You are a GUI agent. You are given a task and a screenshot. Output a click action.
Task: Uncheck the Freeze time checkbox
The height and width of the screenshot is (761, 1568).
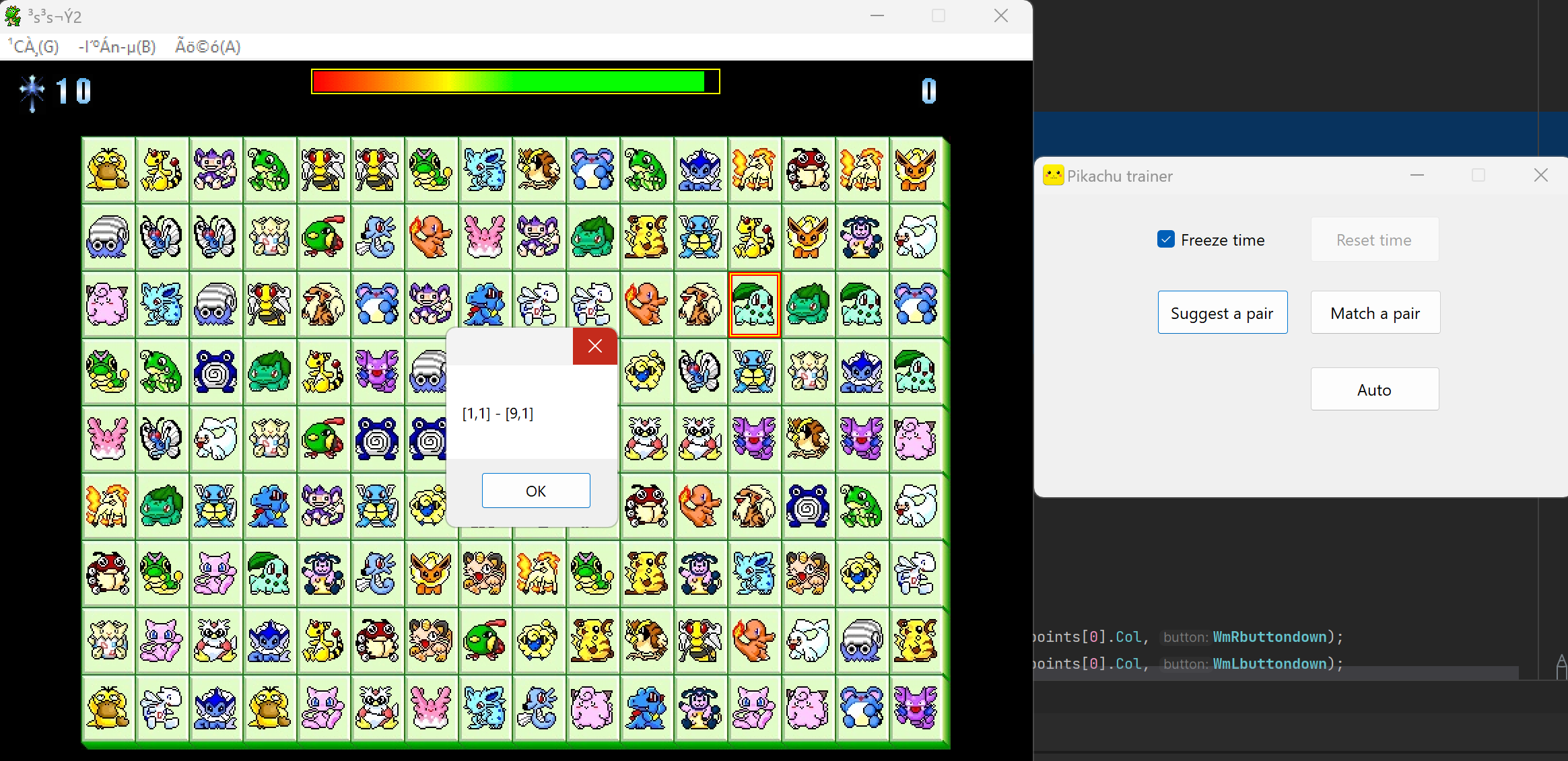(1166, 240)
